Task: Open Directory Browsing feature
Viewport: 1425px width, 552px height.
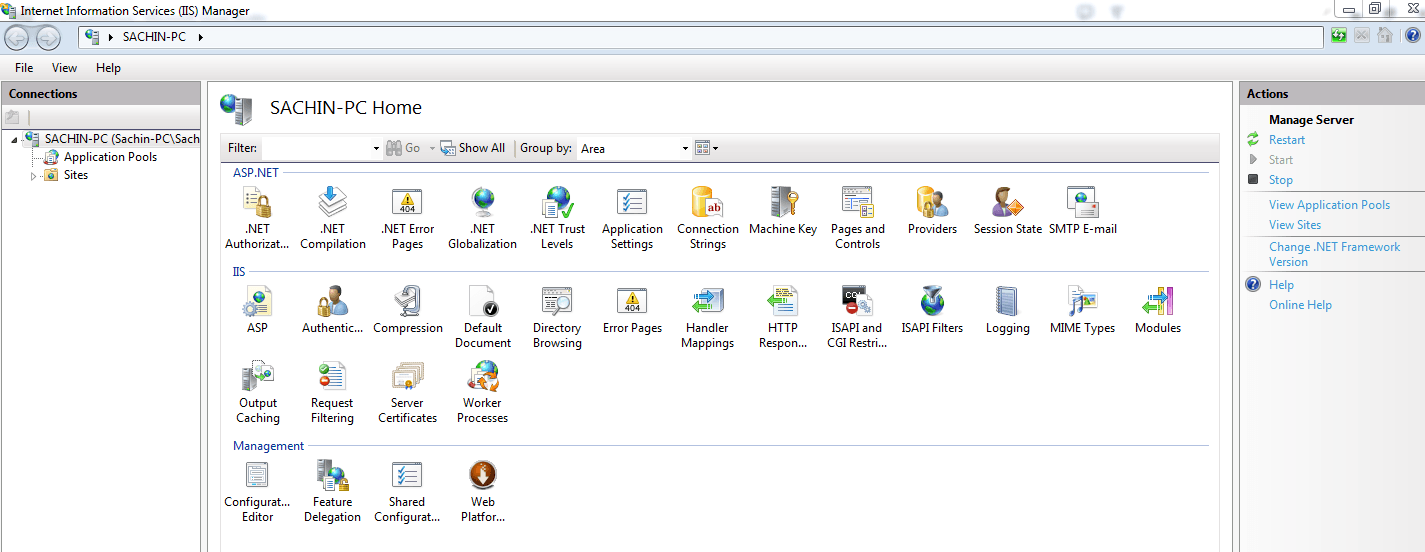Action: point(557,317)
